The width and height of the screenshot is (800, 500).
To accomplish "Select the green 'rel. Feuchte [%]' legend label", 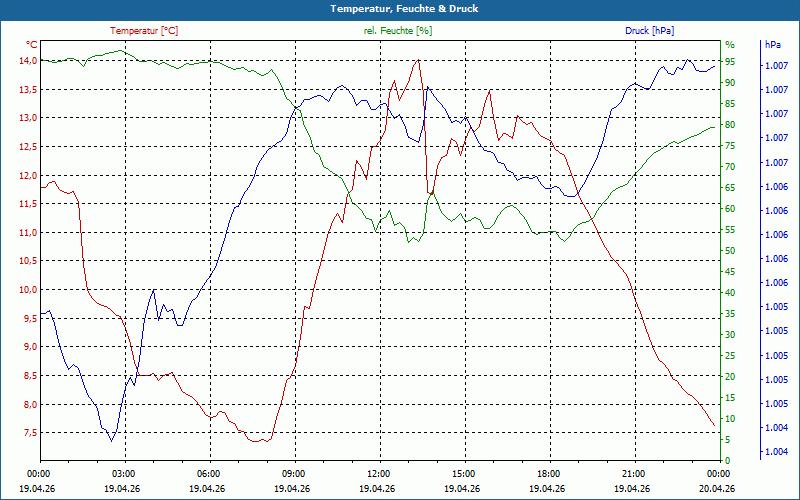I will click(x=398, y=31).
